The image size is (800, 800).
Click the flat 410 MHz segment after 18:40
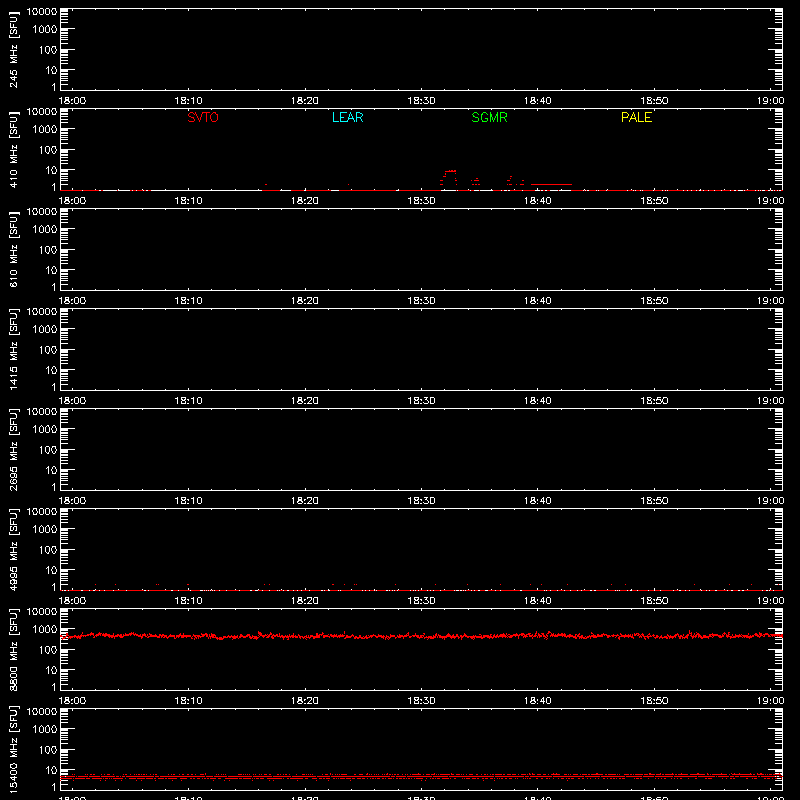(x=551, y=184)
